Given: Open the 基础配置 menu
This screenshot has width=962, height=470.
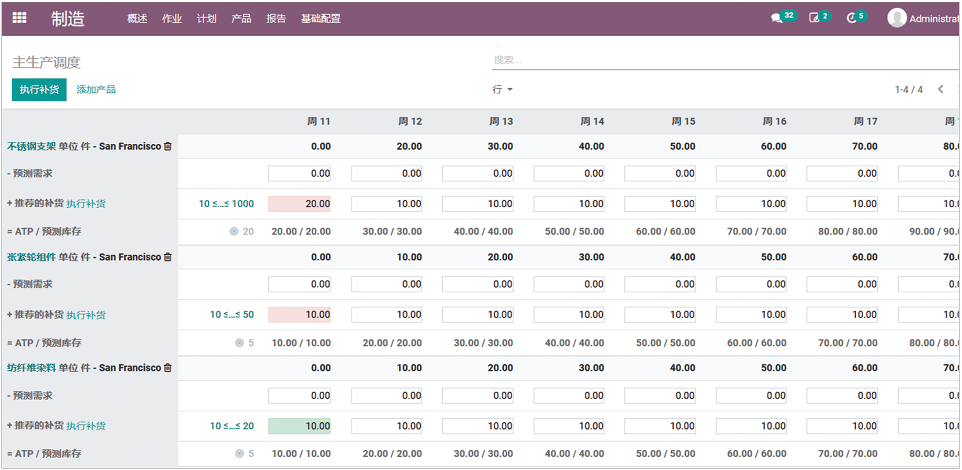Looking at the screenshot, I should click(320, 19).
